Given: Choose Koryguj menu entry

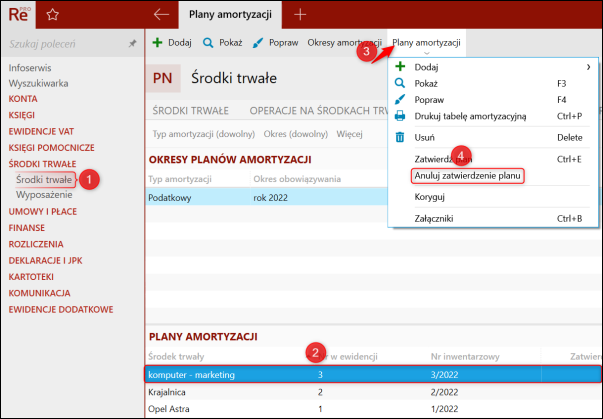Looking at the screenshot, I should coord(492,197).
